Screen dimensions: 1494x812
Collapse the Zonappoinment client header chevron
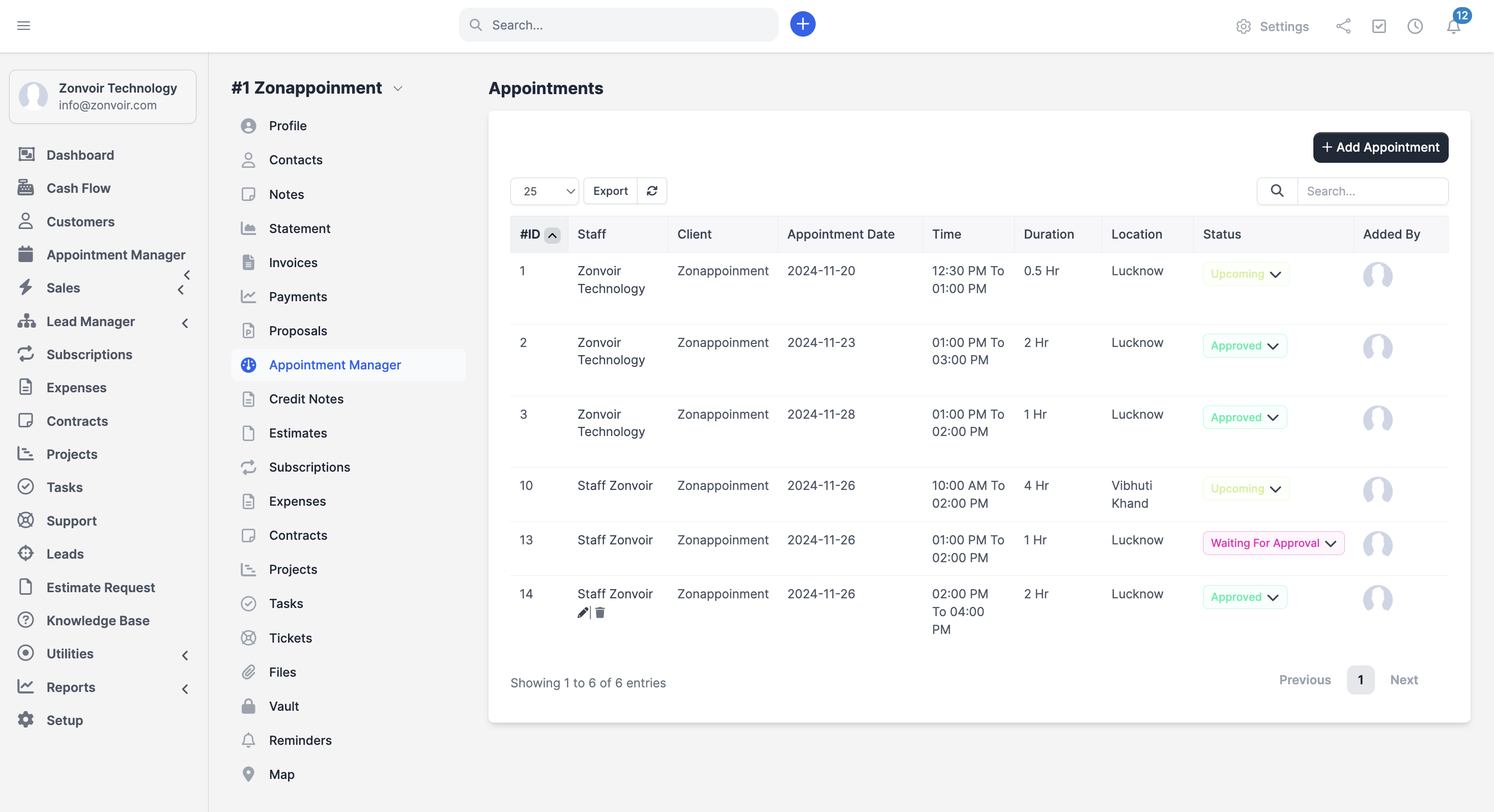(398, 88)
